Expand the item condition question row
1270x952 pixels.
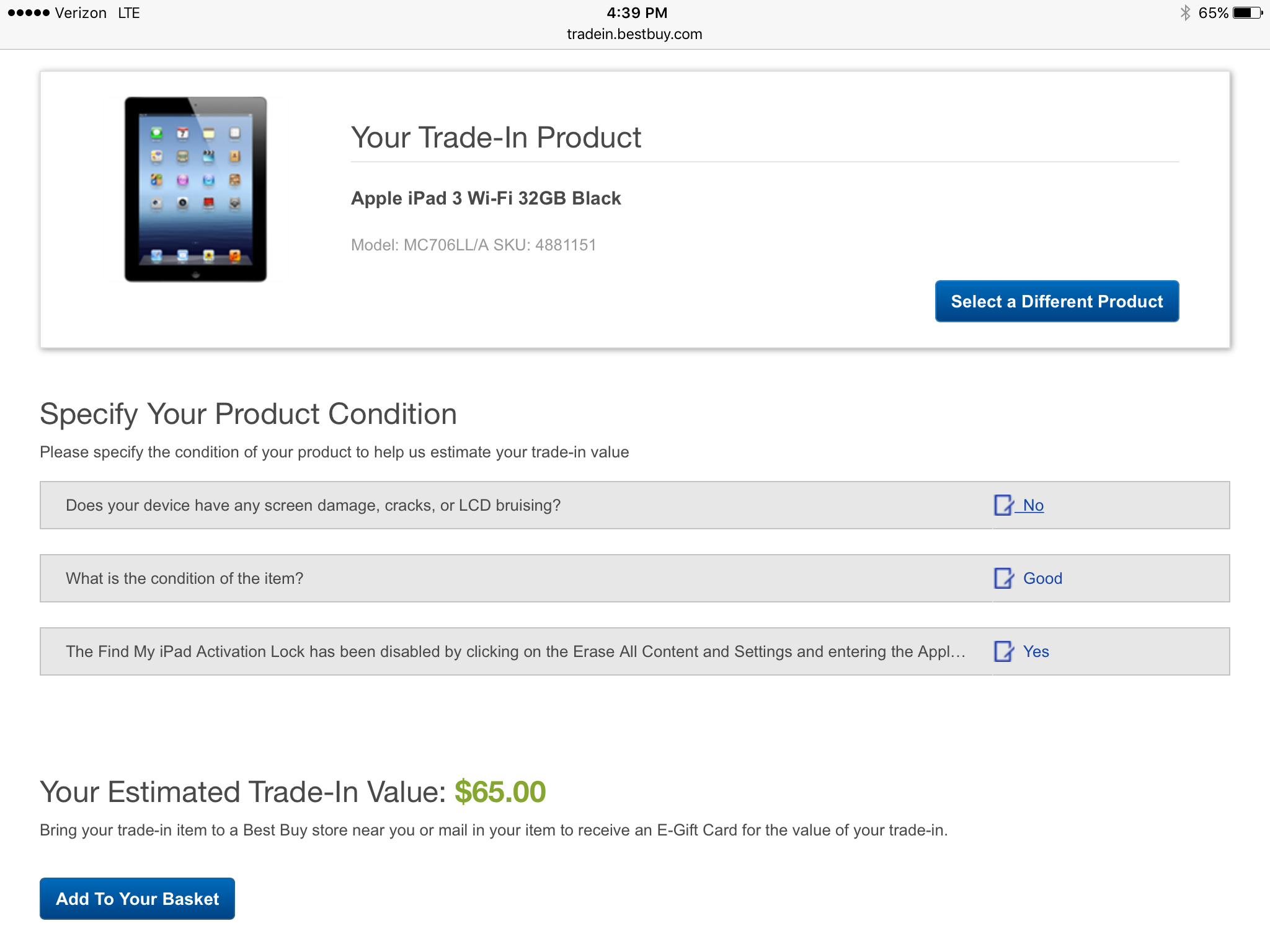click(x=185, y=578)
